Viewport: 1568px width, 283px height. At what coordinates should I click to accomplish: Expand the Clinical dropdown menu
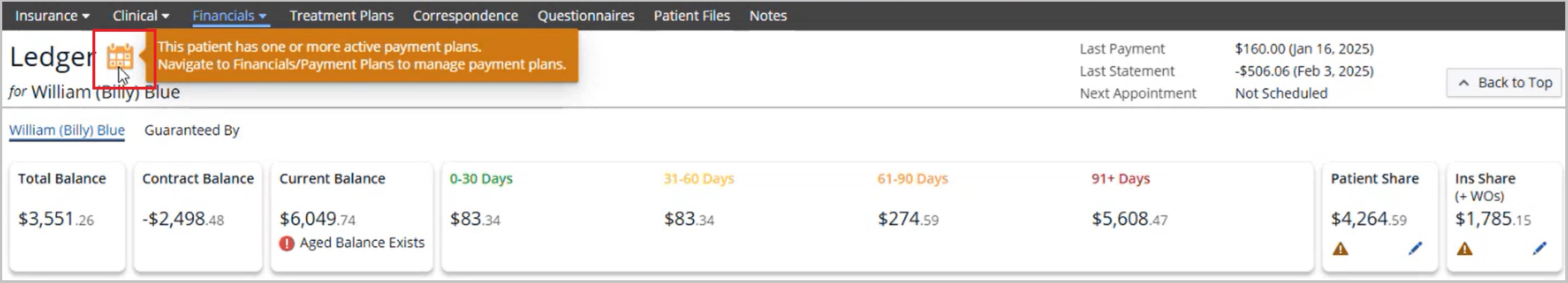(x=141, y=16)
